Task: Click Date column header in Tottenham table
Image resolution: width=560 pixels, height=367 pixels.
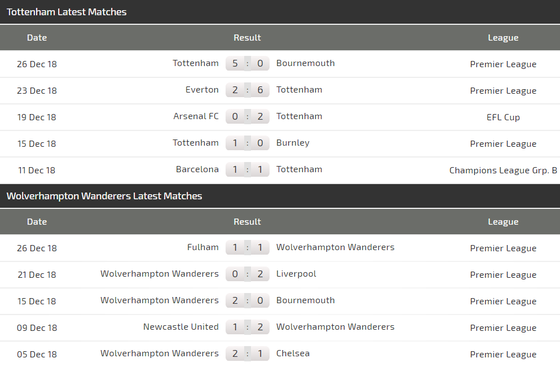Action: (x=37, y=37)
